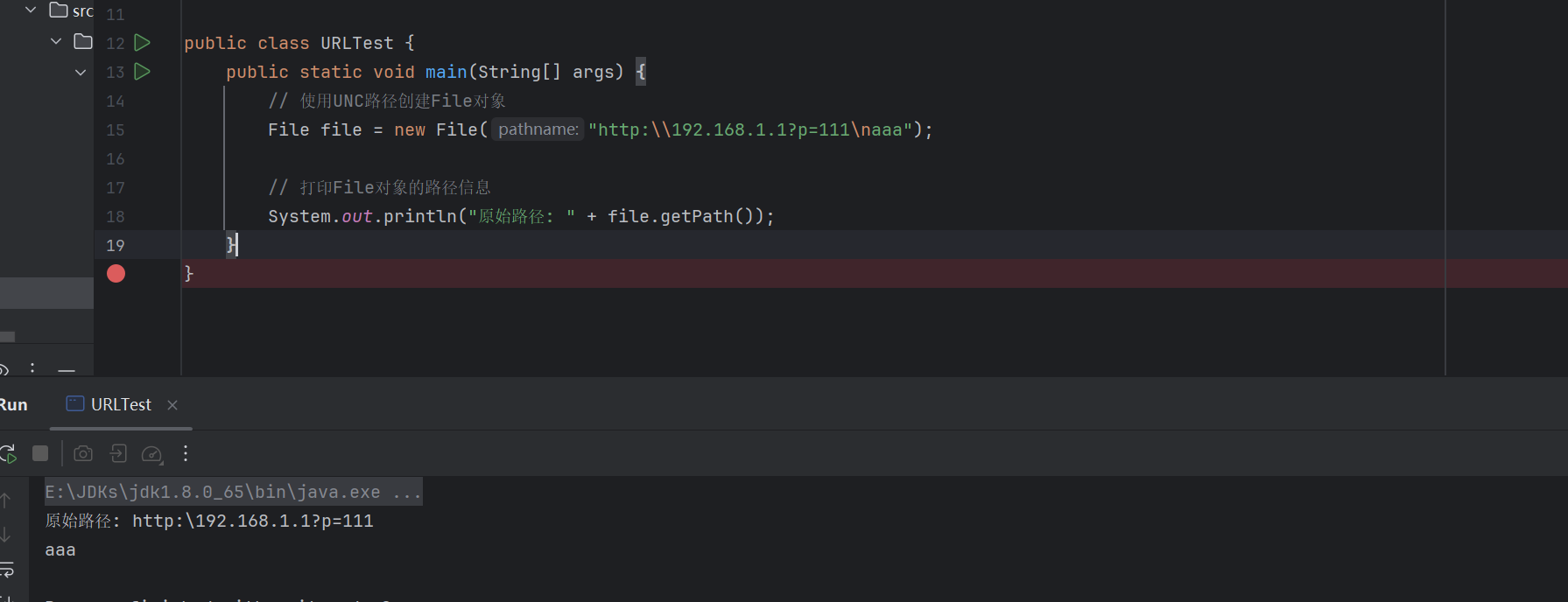
Task: Close the URLTest run tab
Action: [x=172, y=404]
